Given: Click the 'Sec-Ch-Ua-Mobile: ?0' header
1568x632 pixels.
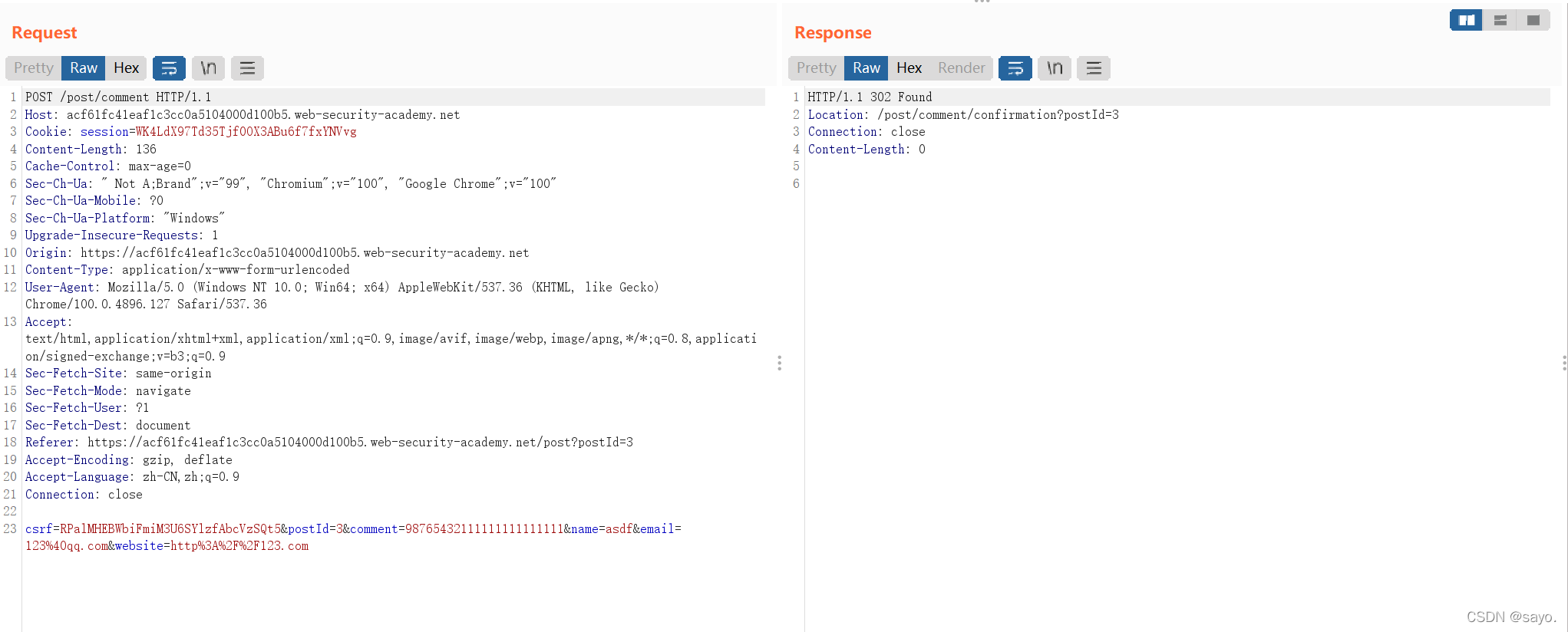Looking at the screenshot, I should [94, 201].
